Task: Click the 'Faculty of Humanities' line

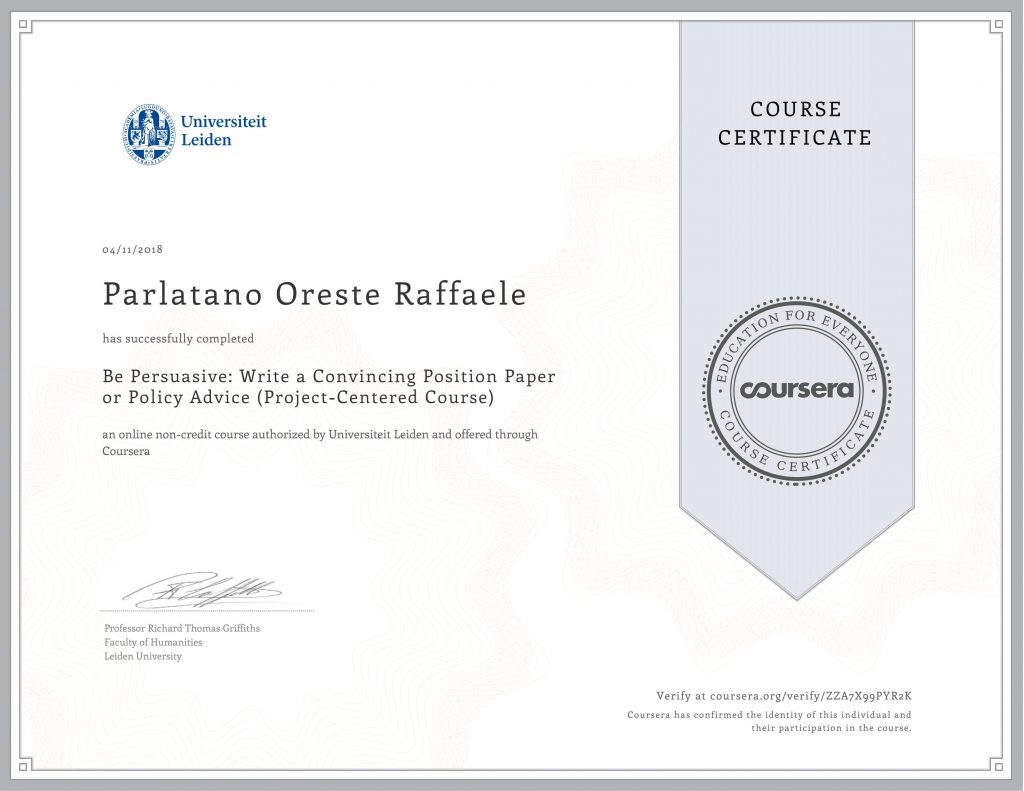Action: coord(153,642)
